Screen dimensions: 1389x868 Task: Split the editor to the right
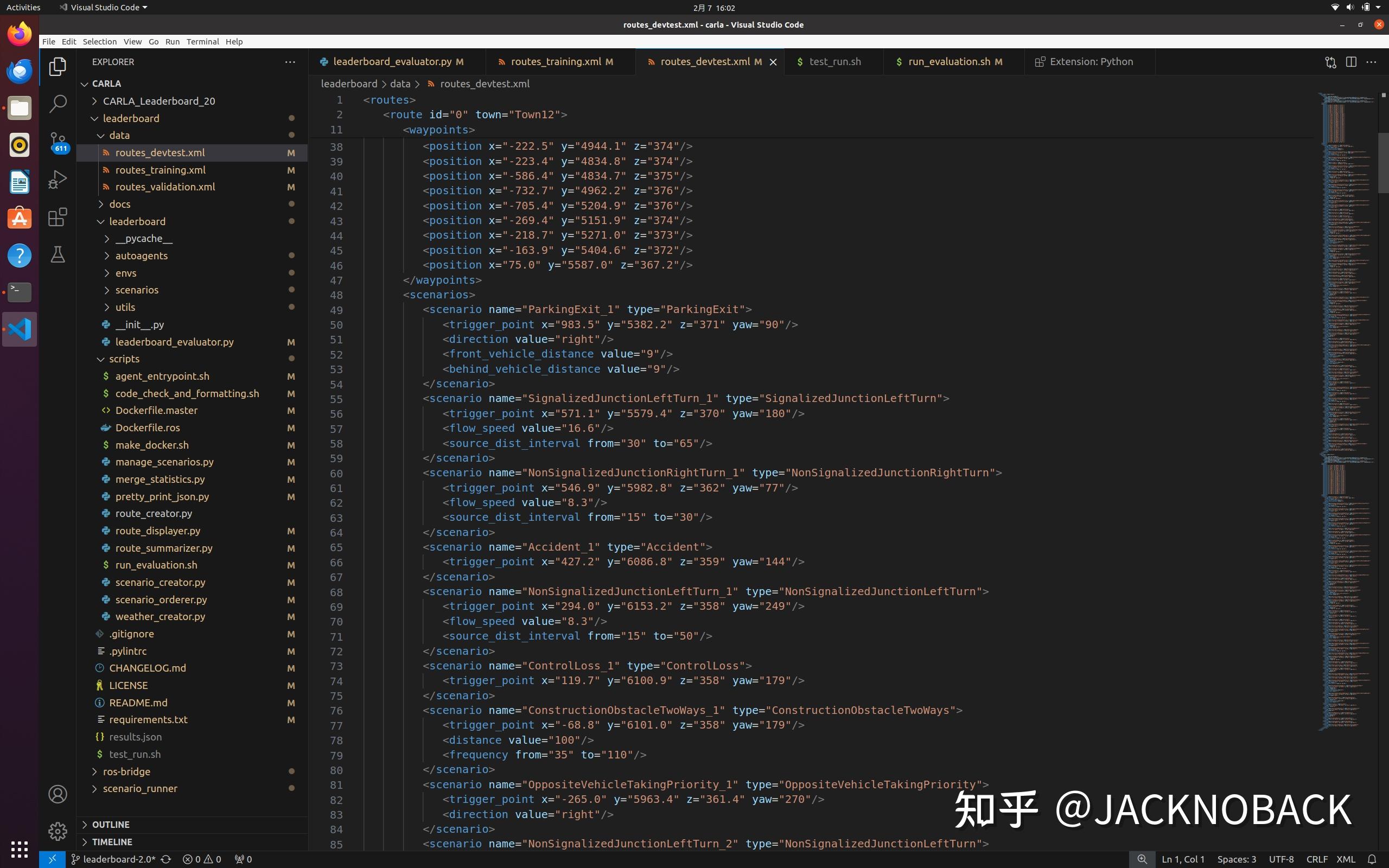click(x=1350, y=62)
